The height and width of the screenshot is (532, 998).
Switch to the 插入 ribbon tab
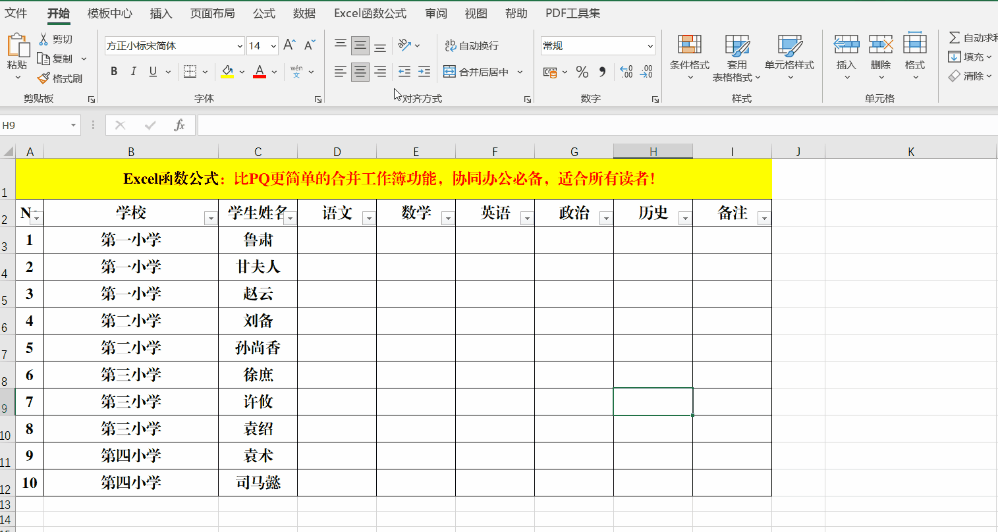point(161,13)
